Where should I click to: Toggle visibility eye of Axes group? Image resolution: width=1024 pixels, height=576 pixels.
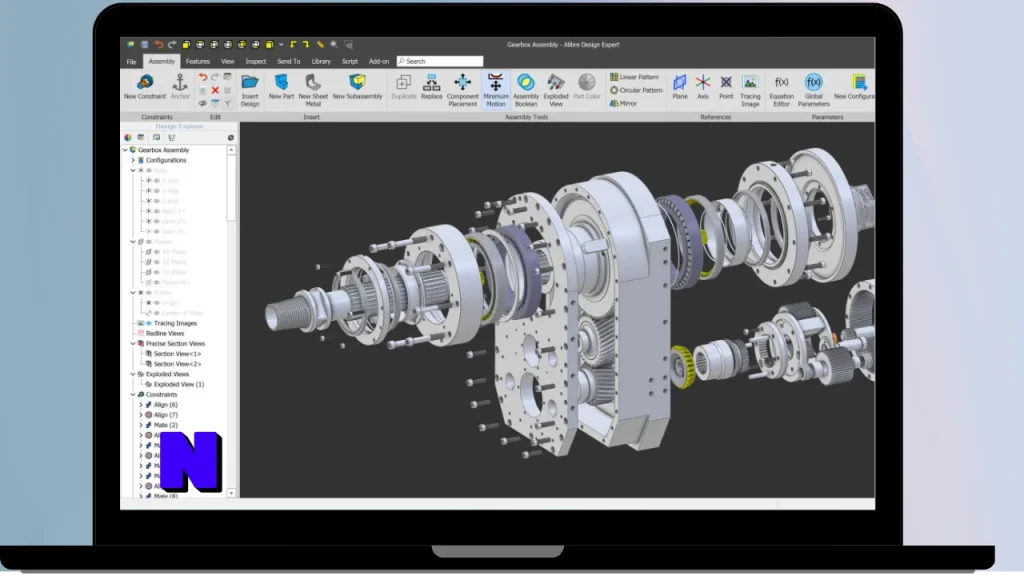(x=149, y=170)
